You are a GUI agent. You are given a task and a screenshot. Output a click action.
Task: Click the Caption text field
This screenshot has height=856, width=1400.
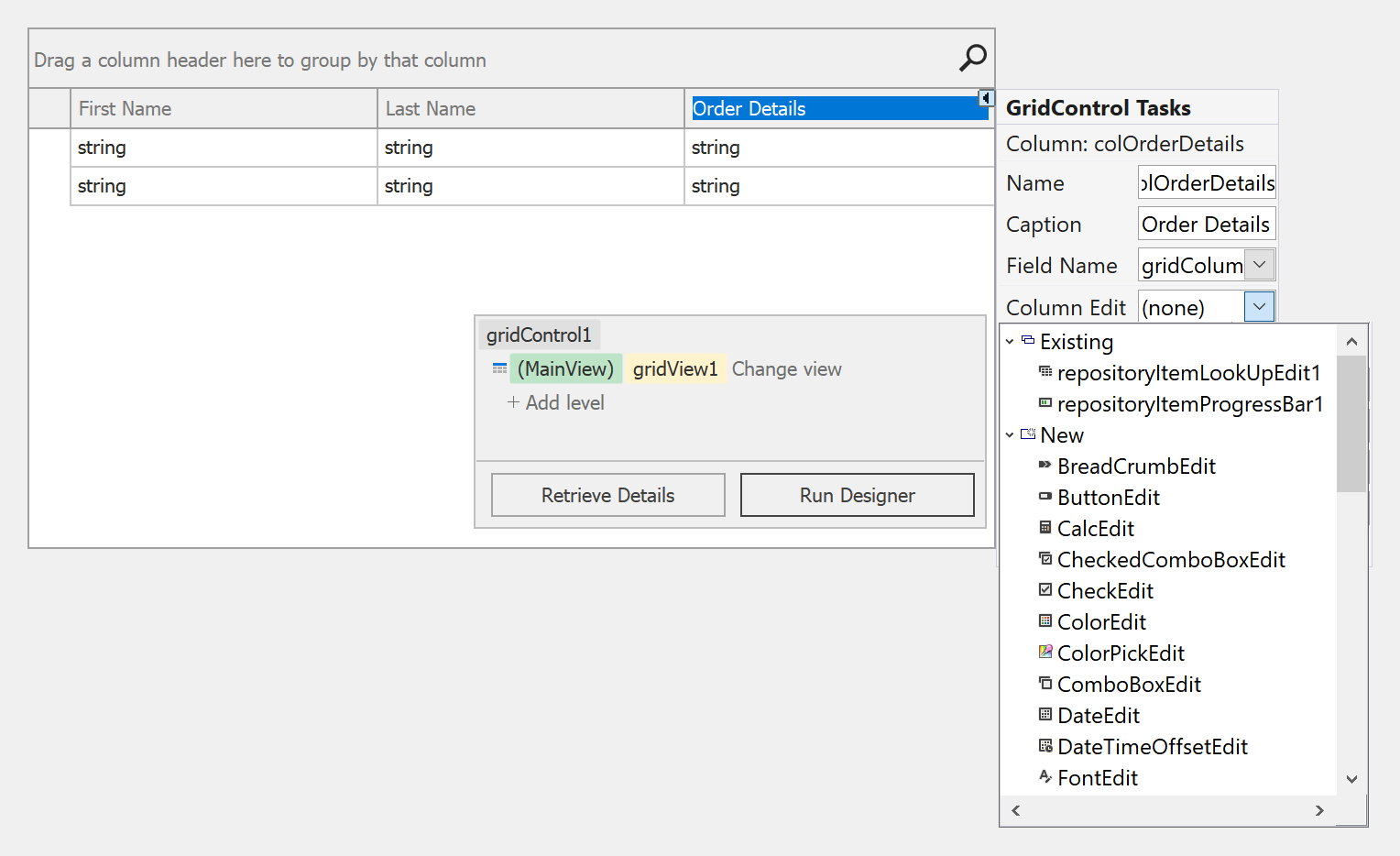click(1206, 225)
